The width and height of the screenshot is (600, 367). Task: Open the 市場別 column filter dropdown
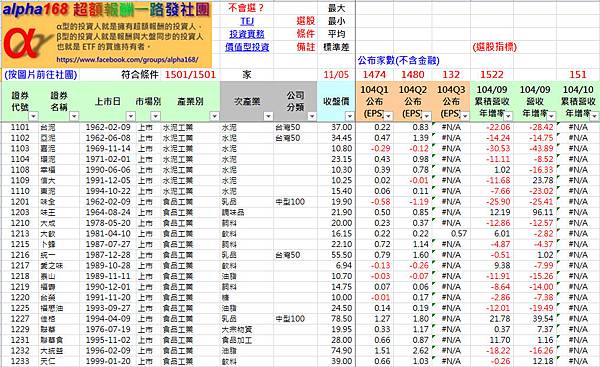[x=155, y=116]
